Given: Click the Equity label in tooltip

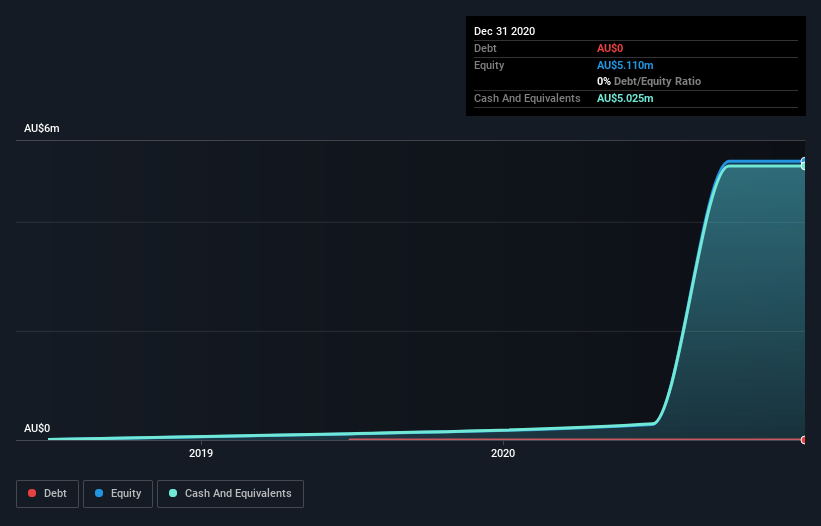Looking at the screenshot, I should tap(489, 65).
